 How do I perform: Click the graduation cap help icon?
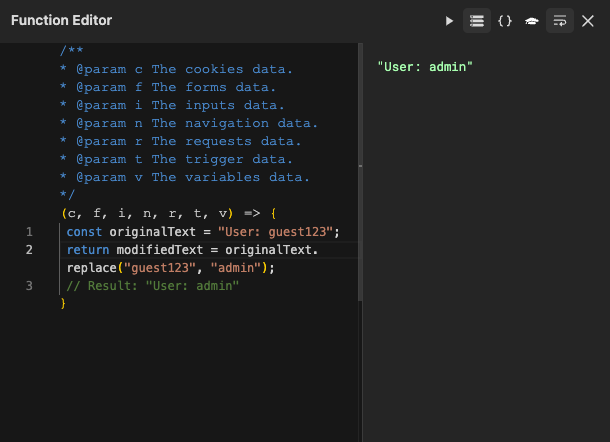(x=531, y=21)
